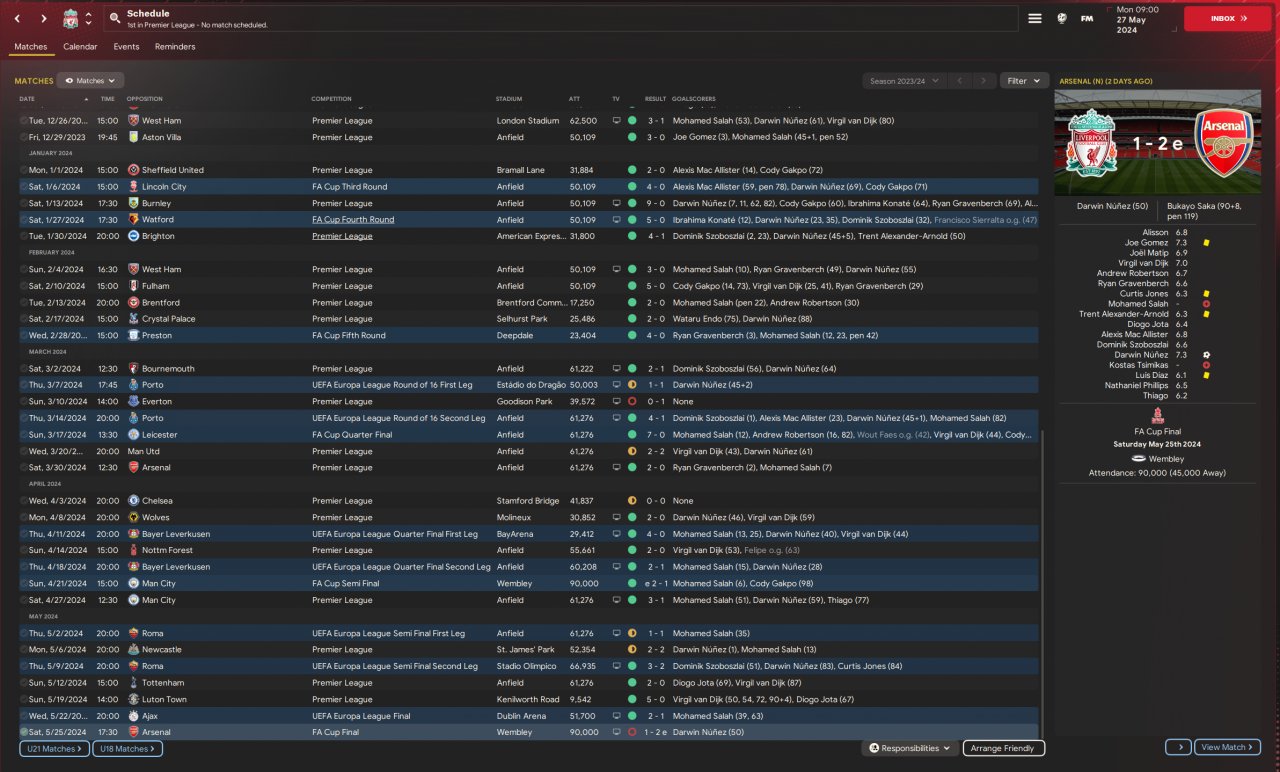The width and height of the screenshot is (1280, 772).
Task: Expand the U18 Matches button
Action: tap(128, 749)
